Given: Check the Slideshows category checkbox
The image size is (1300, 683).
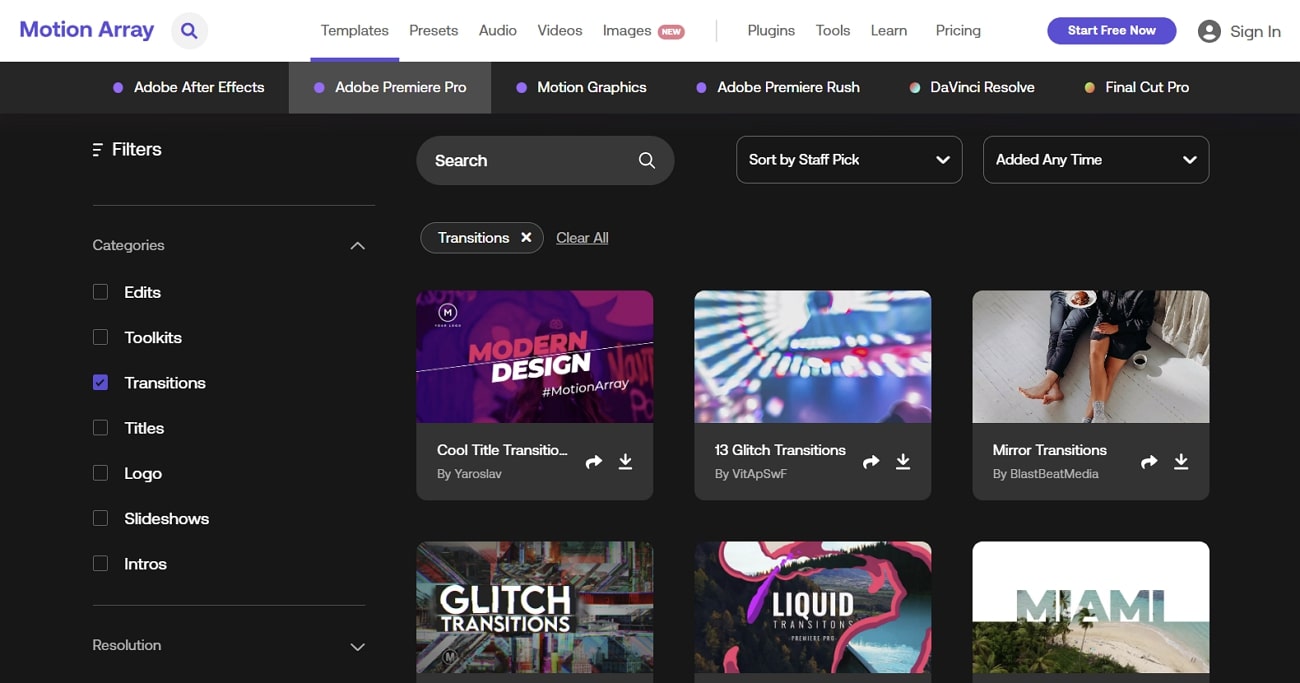Looking at the screenshot, I should [100, 518].
